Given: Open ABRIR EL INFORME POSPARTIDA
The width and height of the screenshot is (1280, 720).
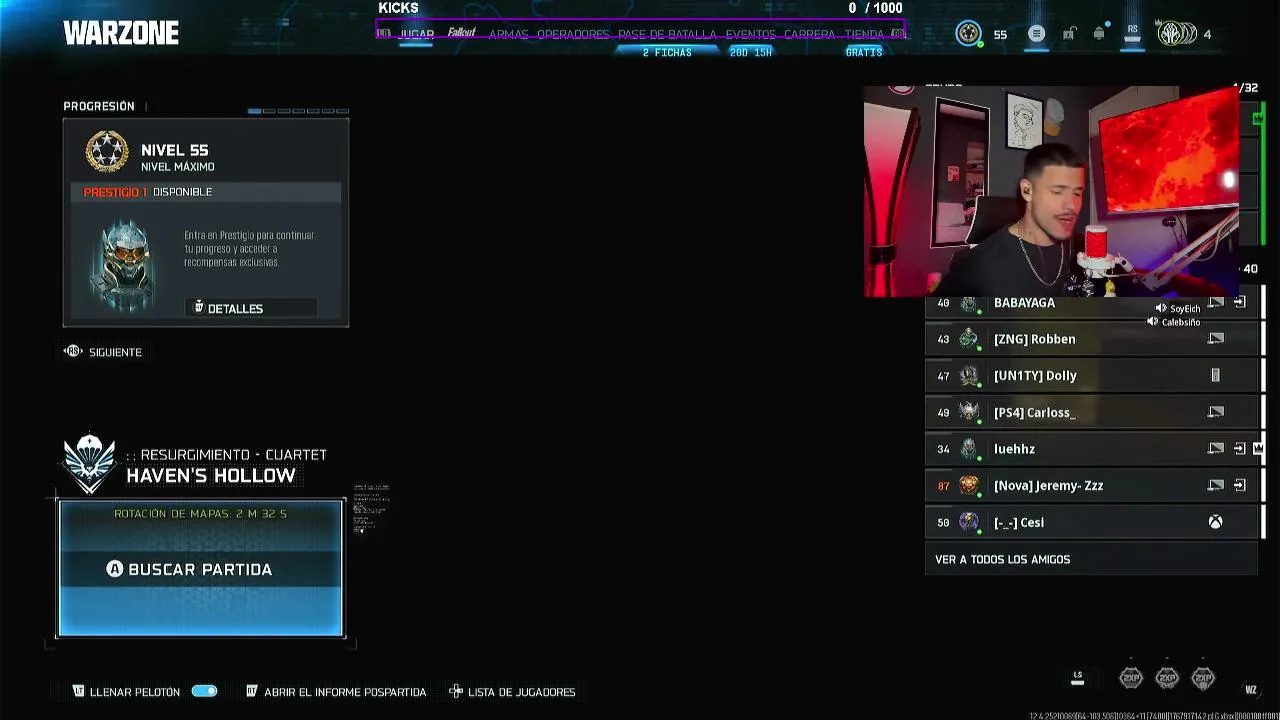Looking at the screenshot, I should pos(336,692).
